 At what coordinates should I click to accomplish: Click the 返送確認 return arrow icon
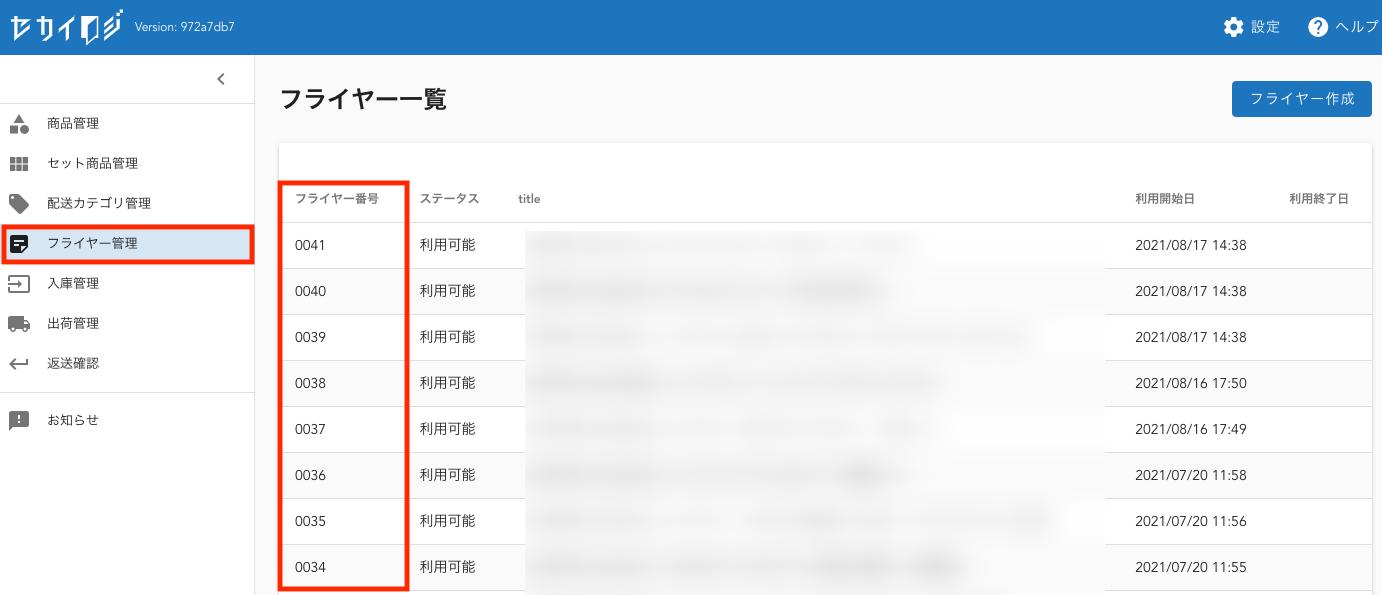[x=19, y=364]
